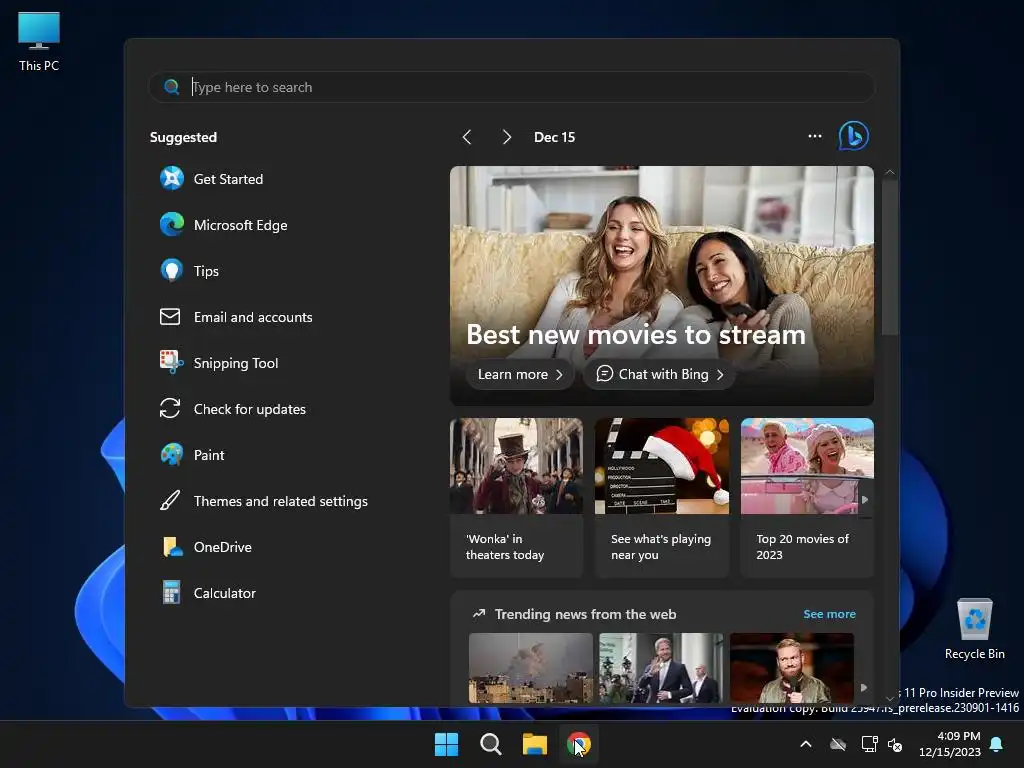Open See what's playing near you card

coord(662,498)
